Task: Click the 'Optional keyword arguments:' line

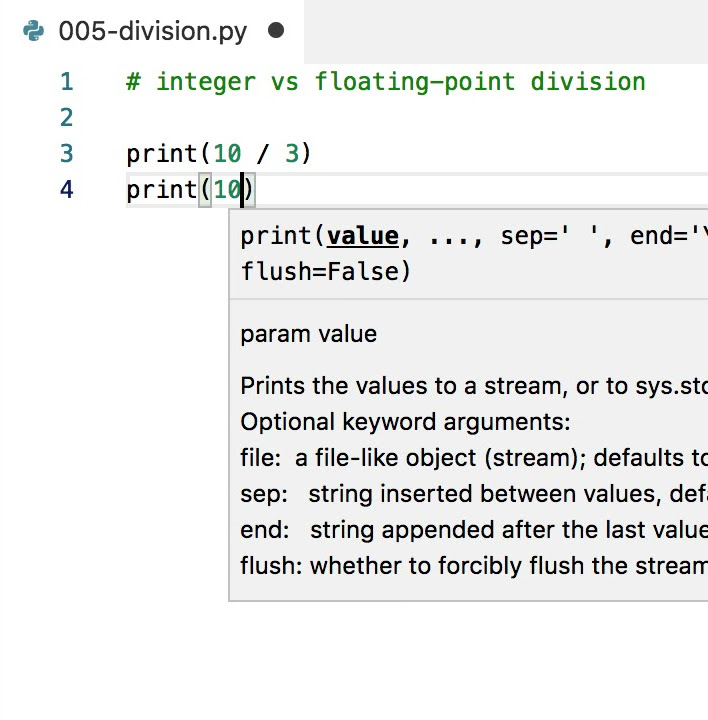Action: pos(405,422)
